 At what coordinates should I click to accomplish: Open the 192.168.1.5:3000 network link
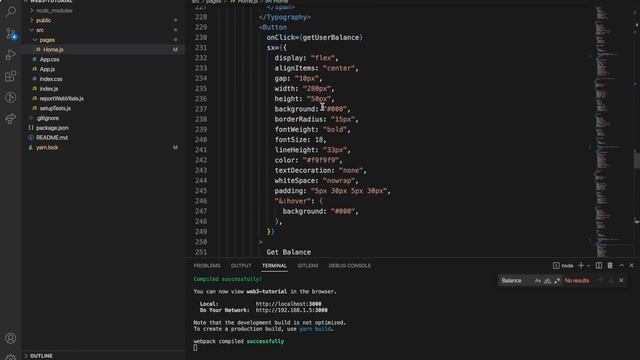[291, 310]
